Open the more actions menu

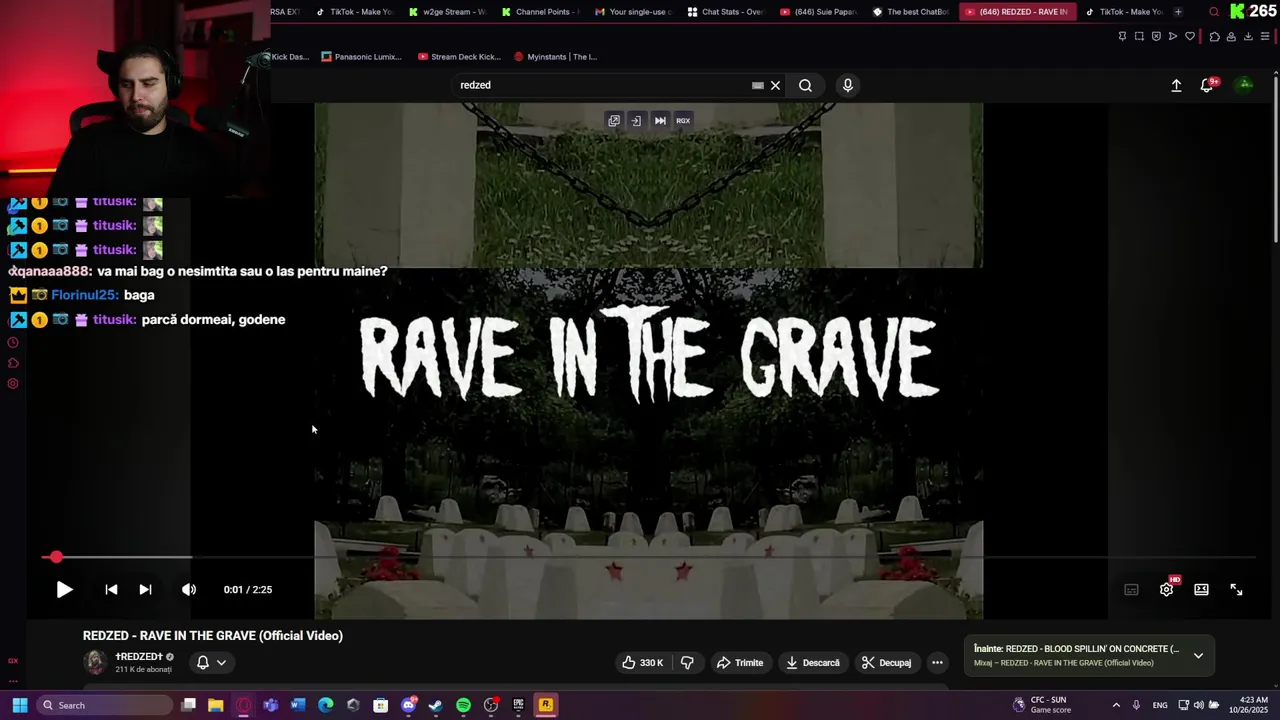tap(937, 663)
